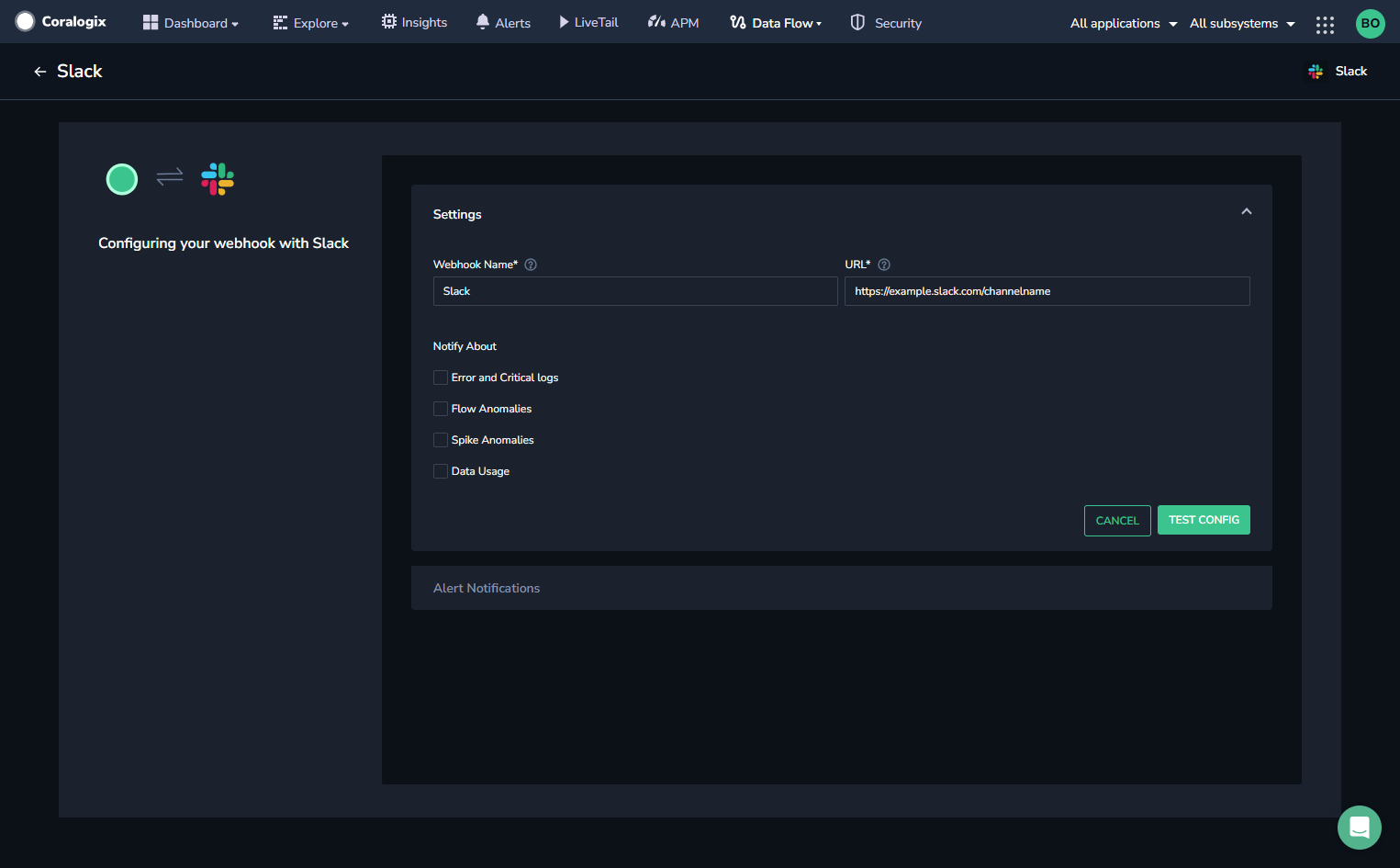Open the Dashboard dropdown menu
The height and width of the screenshot is (868, 1400).
coord(191,23)
